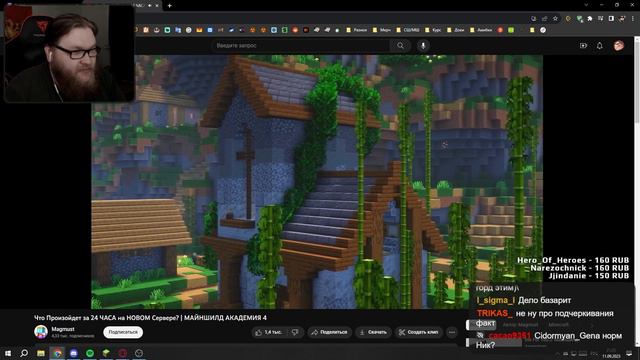The image size is (640, 360).
Task: Open File Explorer from taskbar
Action: point(41,353)
